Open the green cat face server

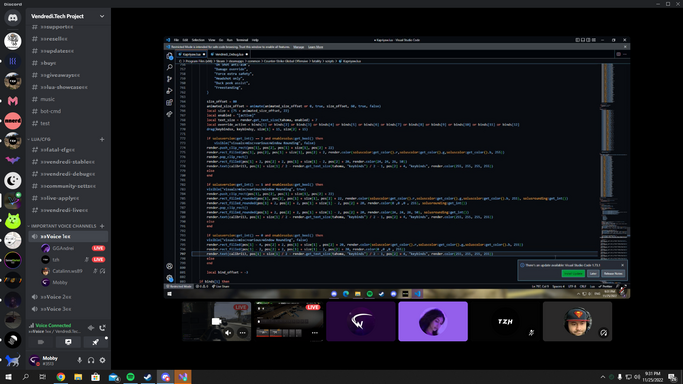(13, 221)
